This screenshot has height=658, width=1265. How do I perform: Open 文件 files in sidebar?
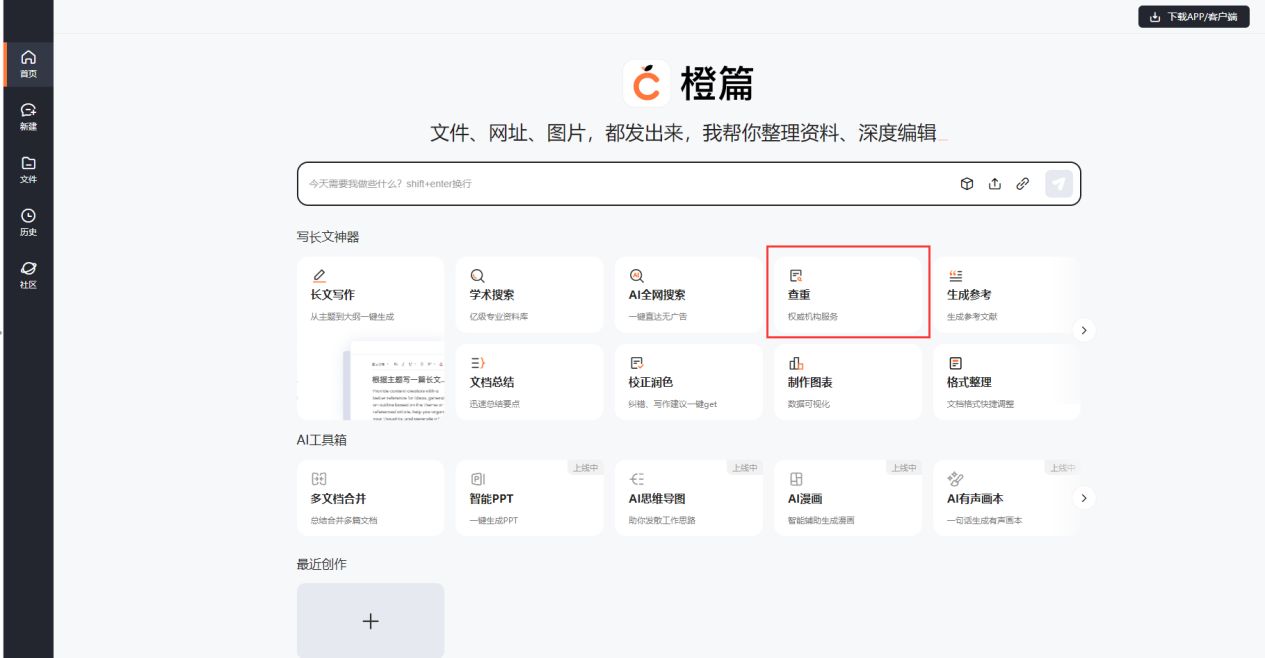tap(28, 170)
